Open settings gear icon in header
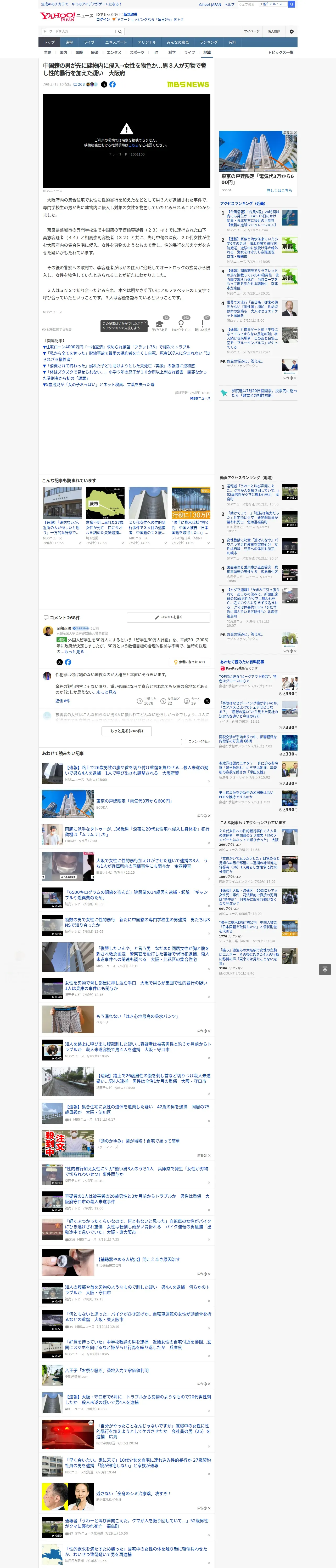 [x=292, y=32]
